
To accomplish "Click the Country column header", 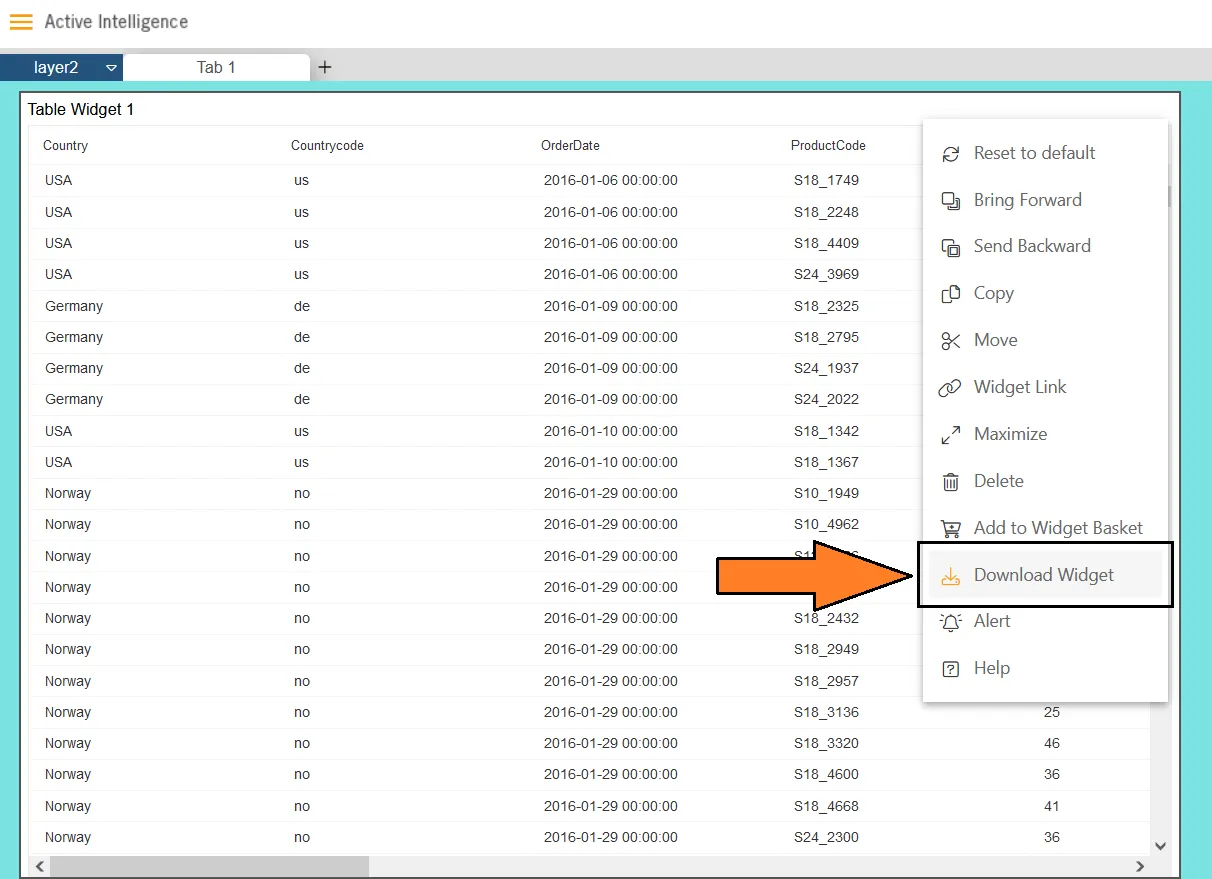I will (66, 146).
